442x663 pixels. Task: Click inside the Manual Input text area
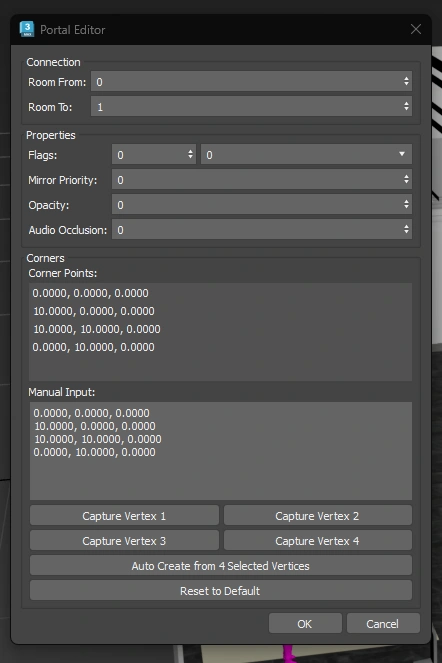coord(221,451)
